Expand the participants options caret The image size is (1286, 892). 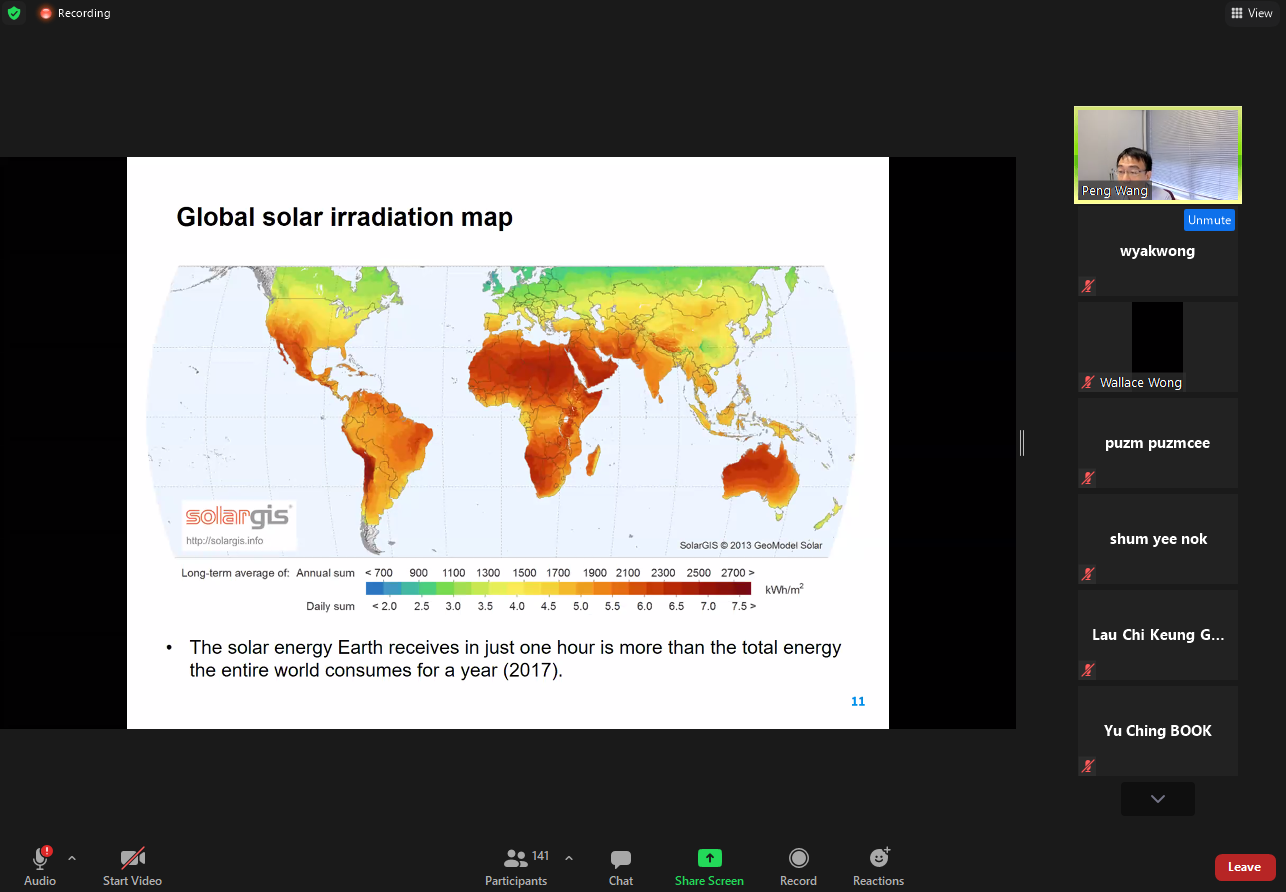569,858
